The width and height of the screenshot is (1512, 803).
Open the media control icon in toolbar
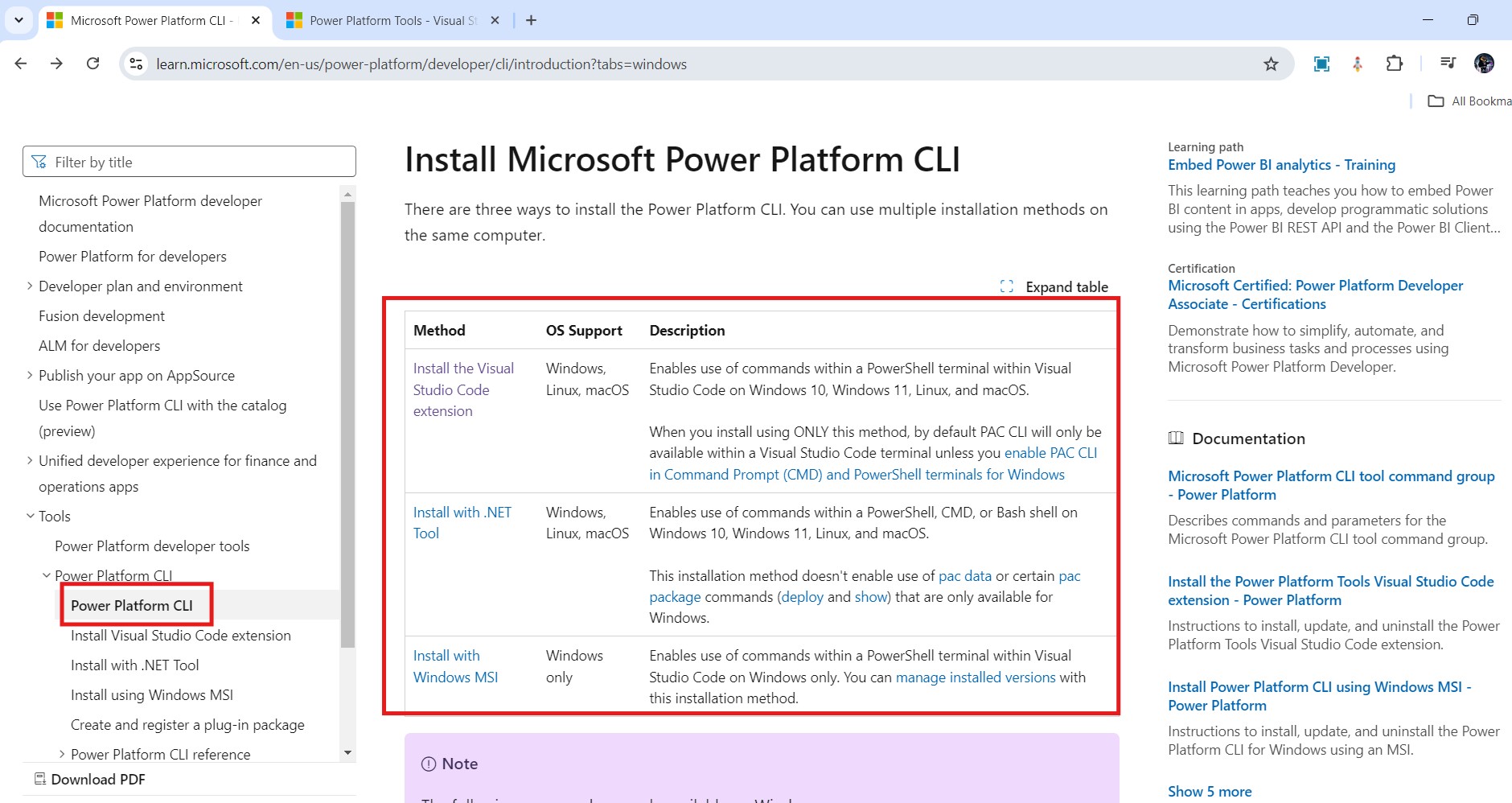click(x=1448, y=64)
